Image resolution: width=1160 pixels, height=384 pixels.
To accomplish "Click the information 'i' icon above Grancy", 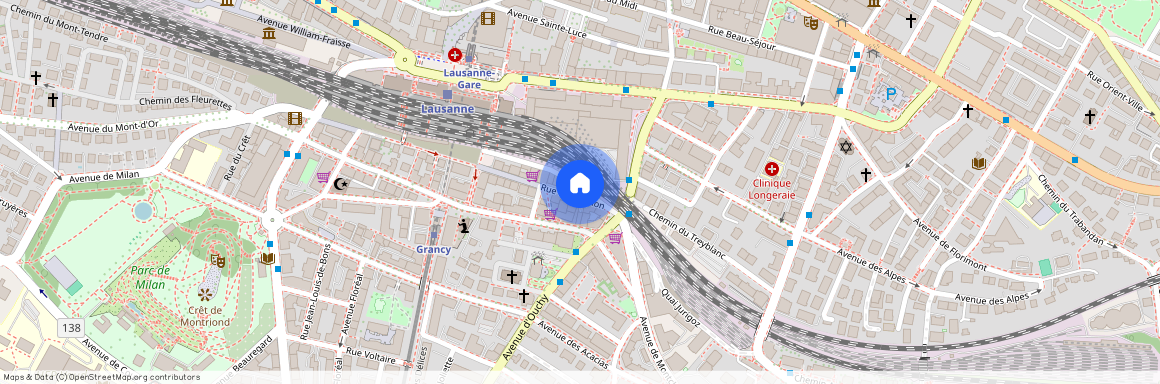I will coord(464,226).
